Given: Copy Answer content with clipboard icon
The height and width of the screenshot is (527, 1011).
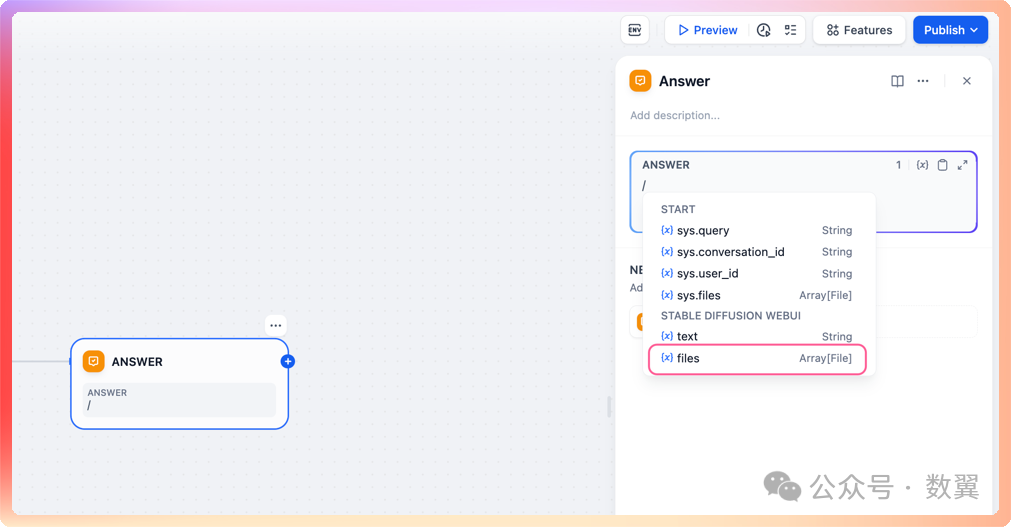Looking at the screenshot, I should pos(943,165).
